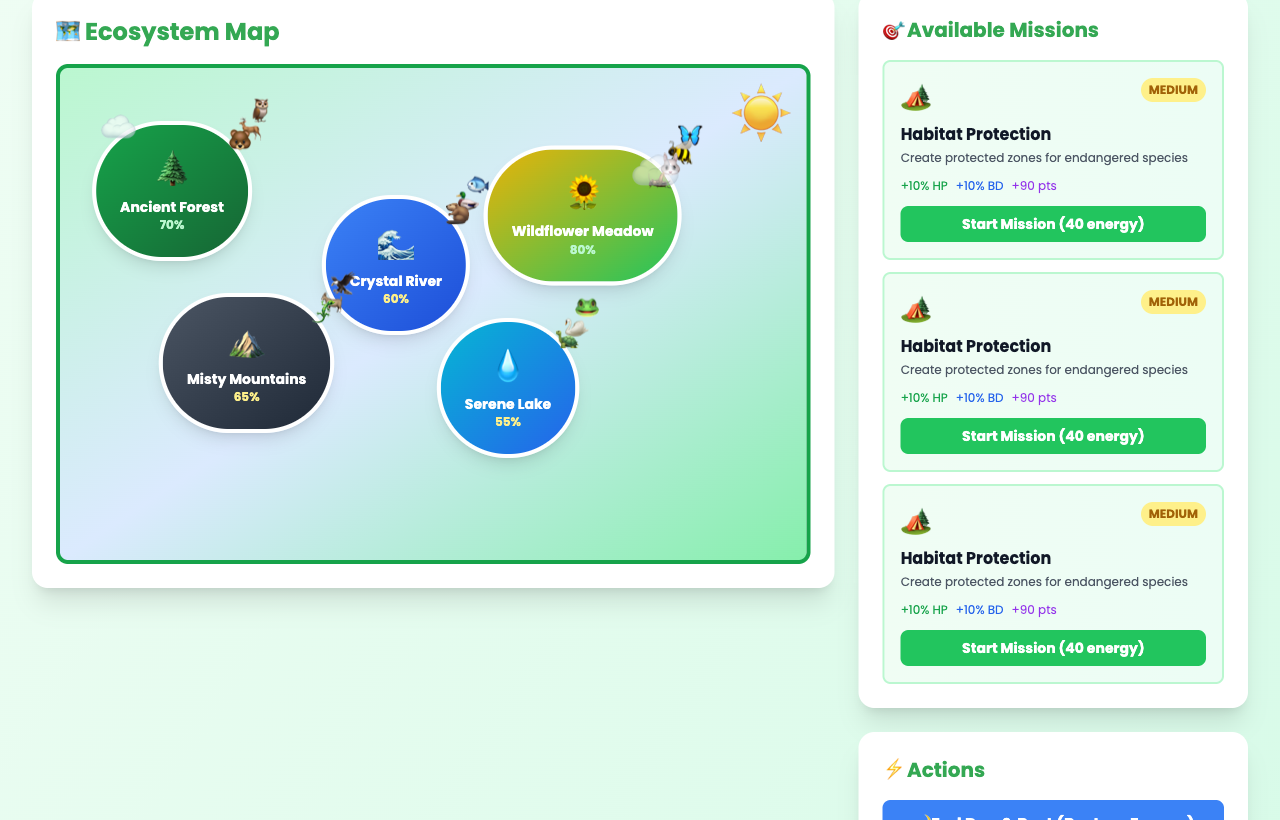1280x820 pixels.
Task: Click the evergreen tree icon in Ancient Forest
Action: tap(172, 169)
